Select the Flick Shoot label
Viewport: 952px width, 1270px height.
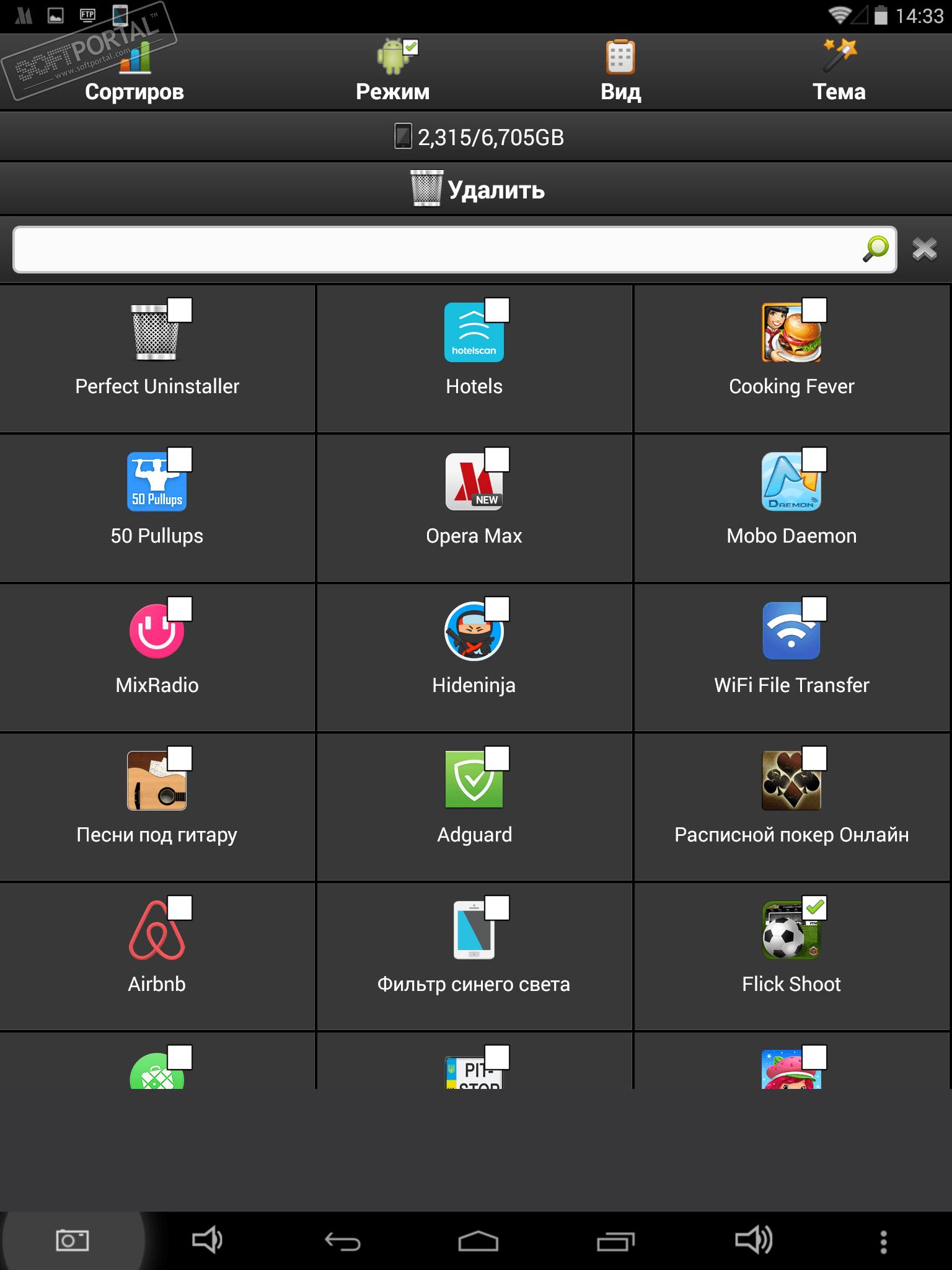[791, 984]
